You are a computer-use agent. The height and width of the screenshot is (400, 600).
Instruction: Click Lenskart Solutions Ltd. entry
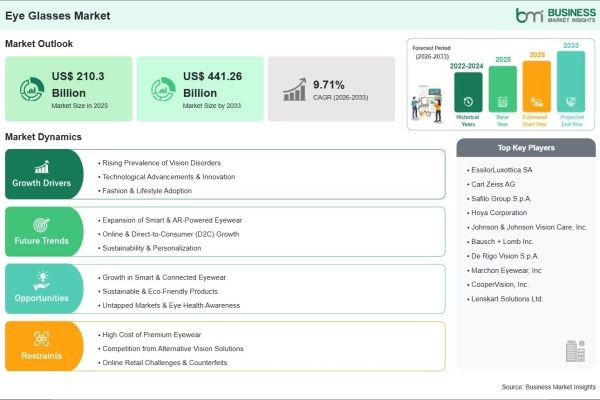(507, 299)
